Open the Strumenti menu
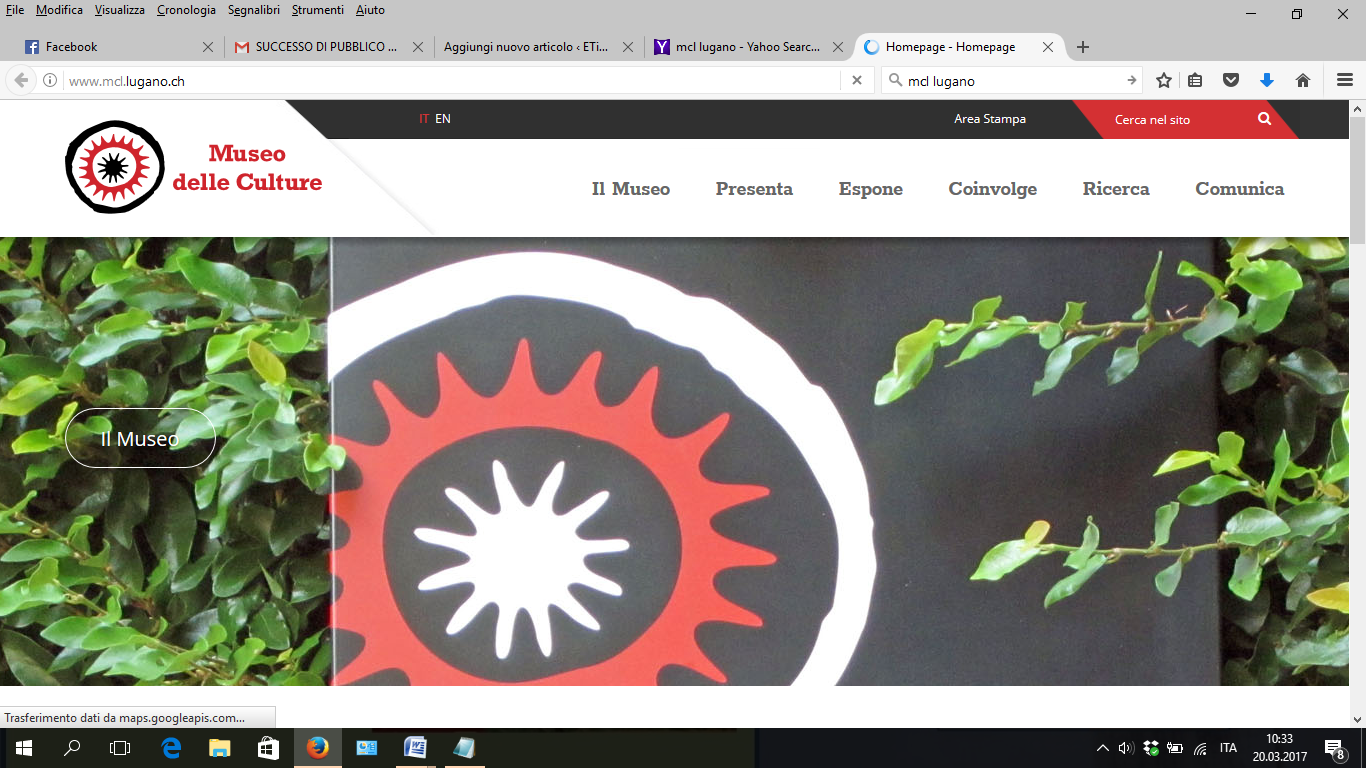The height and width of the screenshot is (768, 1366). 318,10
